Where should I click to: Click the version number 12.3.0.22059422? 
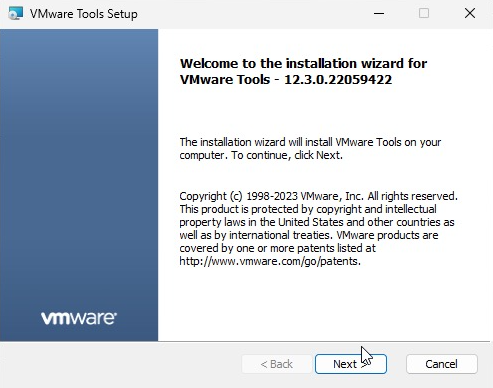338,79
